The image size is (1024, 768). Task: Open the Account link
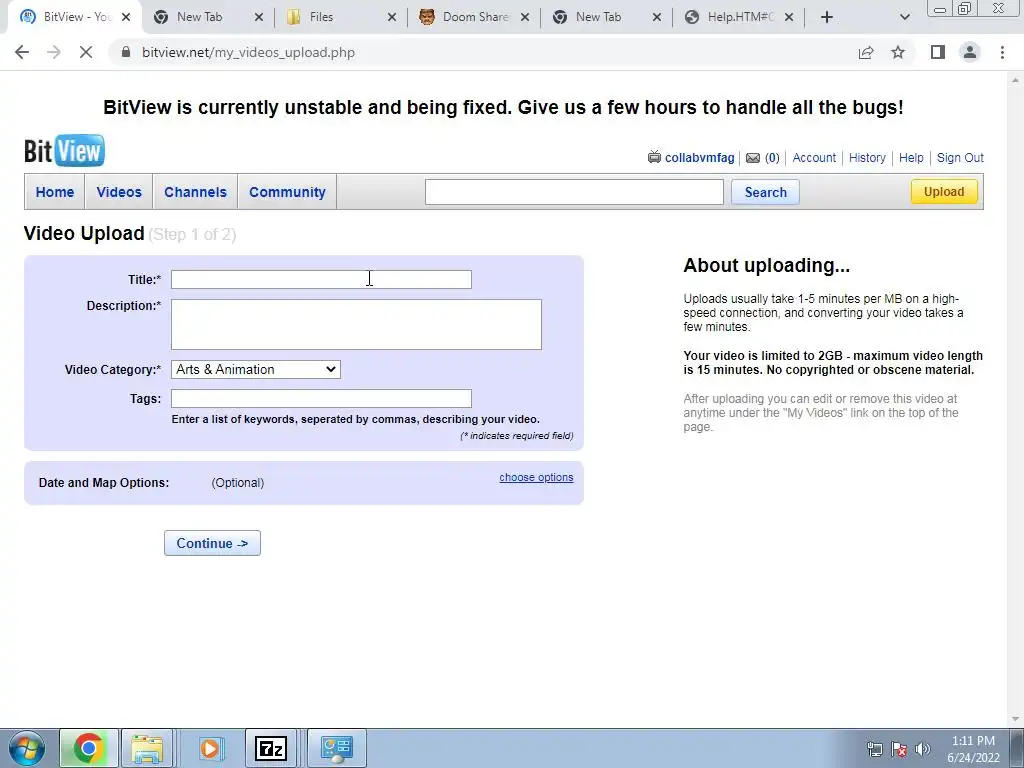(814, 157)
